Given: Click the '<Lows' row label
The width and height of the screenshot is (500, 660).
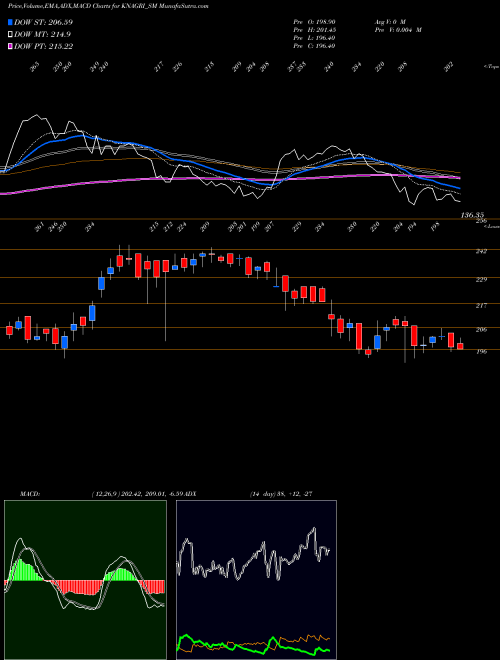Looking at the screenshot, I should point(492,226).
